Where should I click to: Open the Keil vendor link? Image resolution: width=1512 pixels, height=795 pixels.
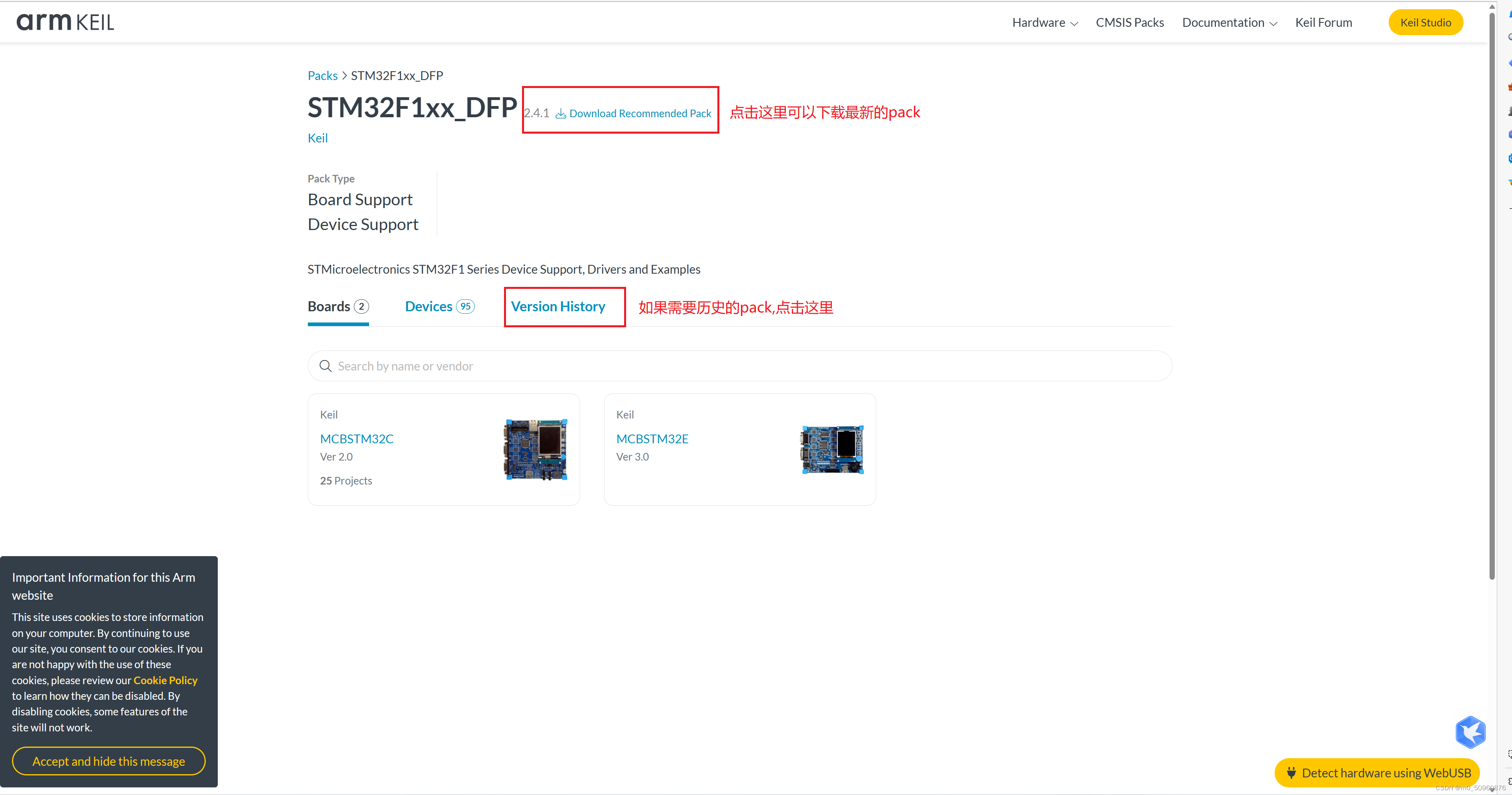pos(317,138)
